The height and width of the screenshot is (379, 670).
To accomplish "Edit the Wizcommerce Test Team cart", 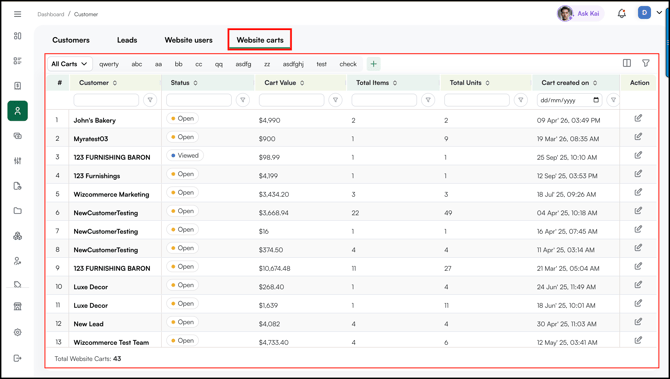I will coord(638,340).
